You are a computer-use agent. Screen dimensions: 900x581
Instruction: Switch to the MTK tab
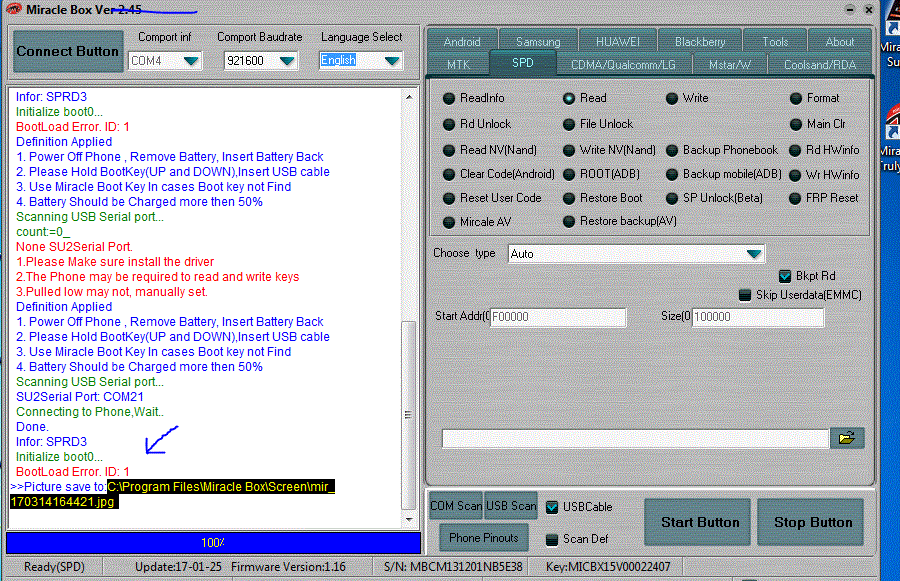coord(458,64)
